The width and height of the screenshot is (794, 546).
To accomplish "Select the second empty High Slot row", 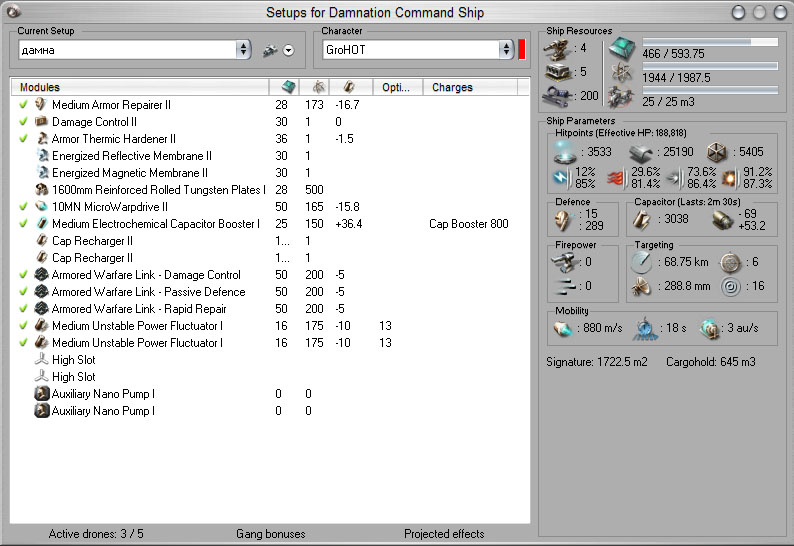I will (270, 377).
